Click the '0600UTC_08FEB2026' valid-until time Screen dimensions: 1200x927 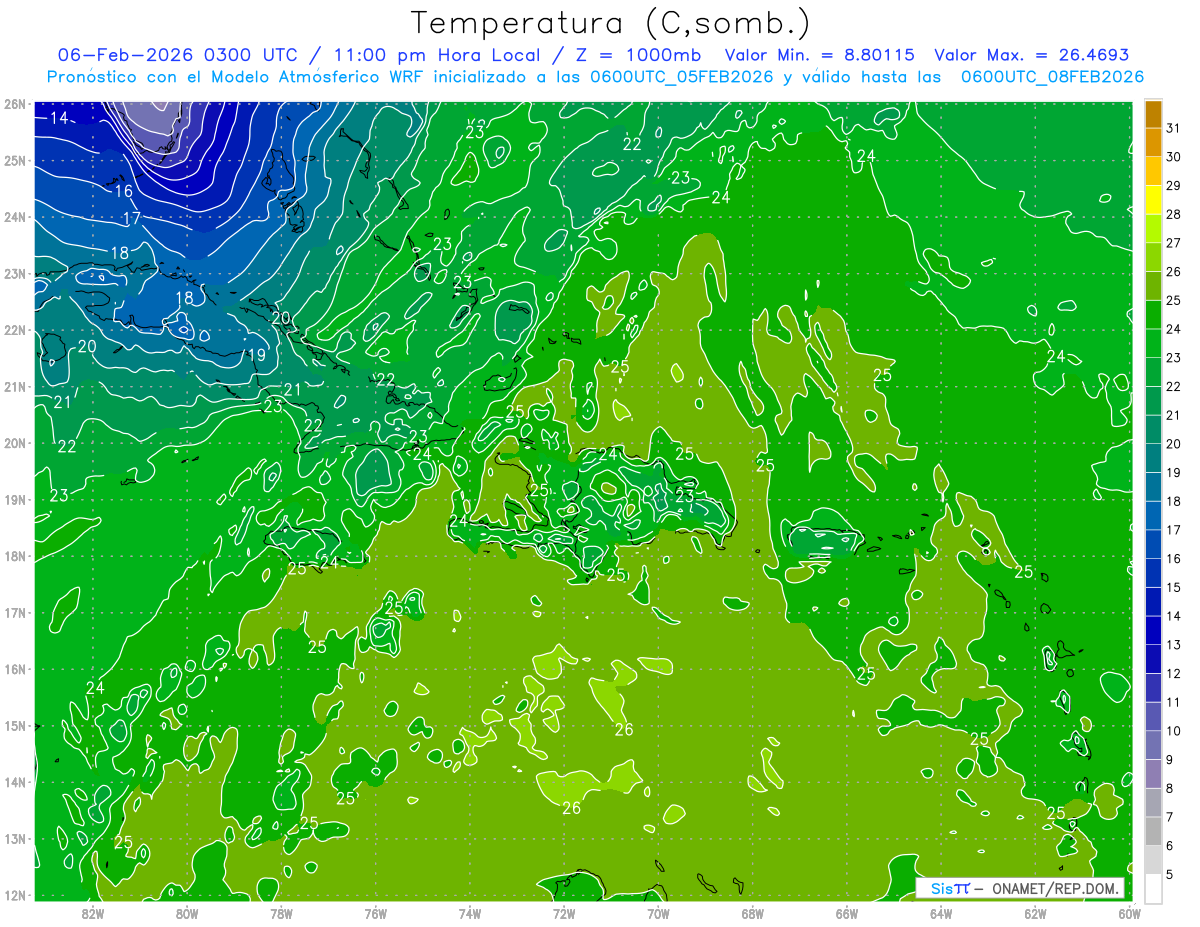click(x=1052, y=77)
